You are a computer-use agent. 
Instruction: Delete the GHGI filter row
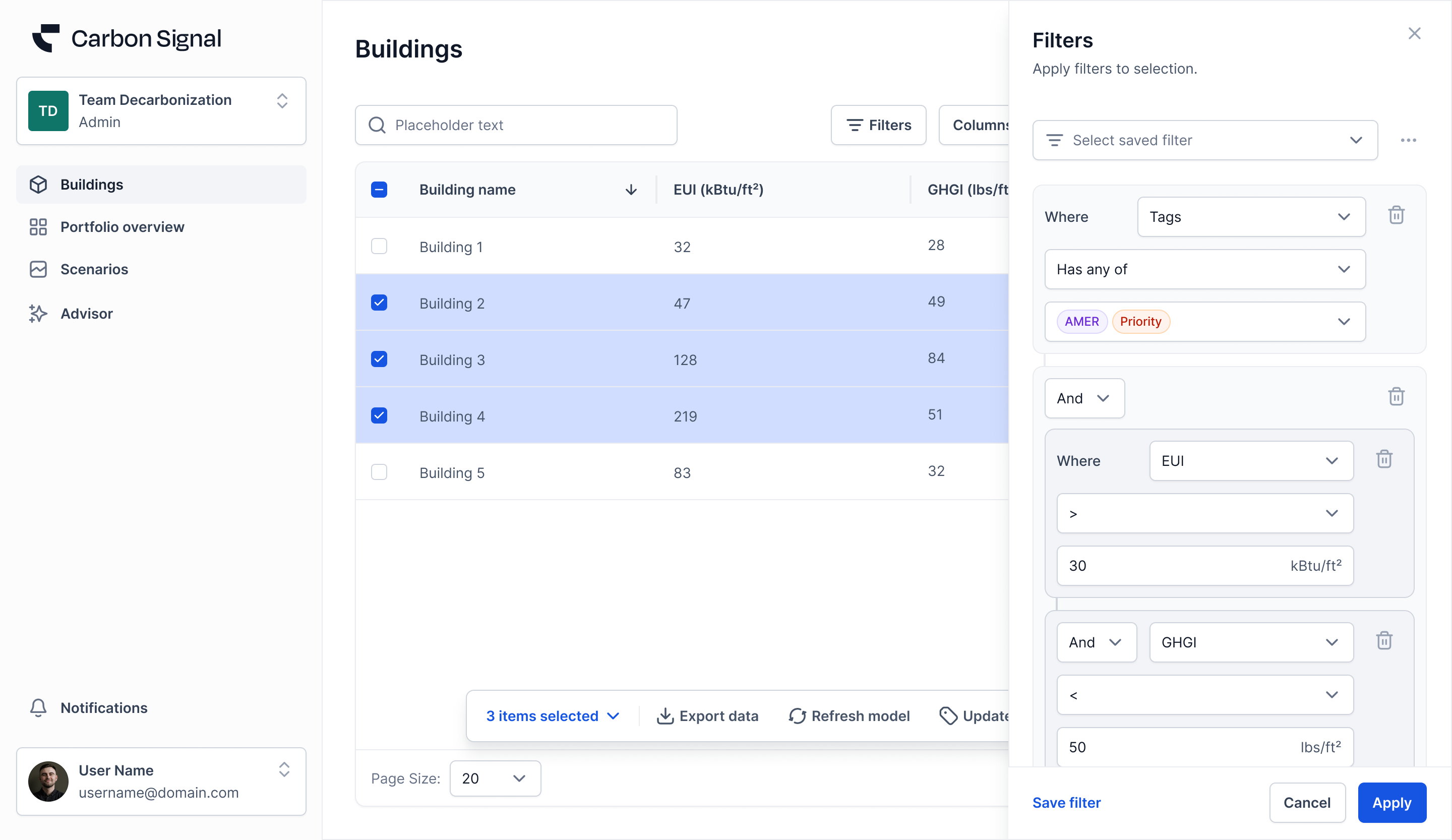pyautogui.click(x=1384, y=641)
